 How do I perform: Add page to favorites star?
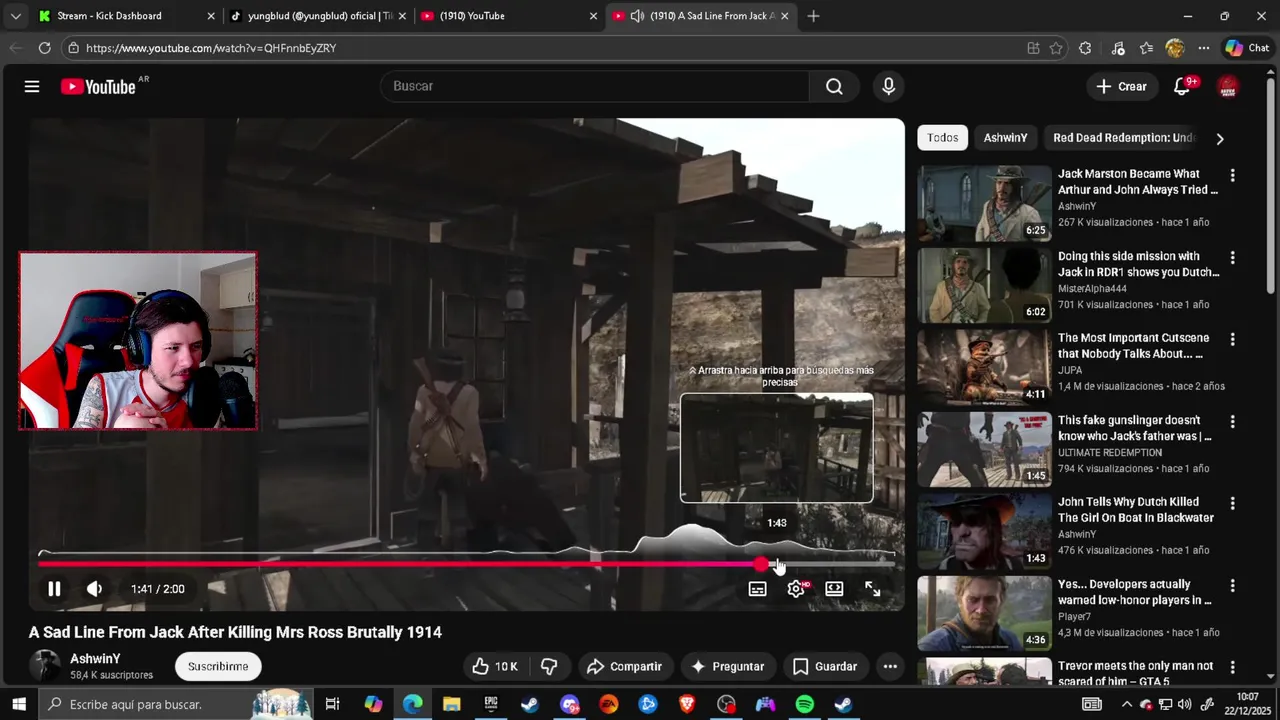click(1056, 48)
